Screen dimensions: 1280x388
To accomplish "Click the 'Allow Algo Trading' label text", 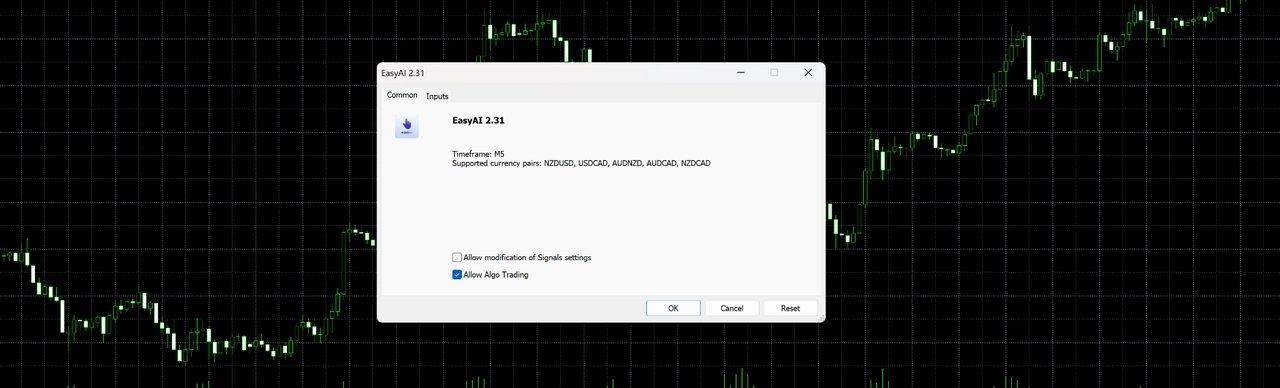I will 496,275.
